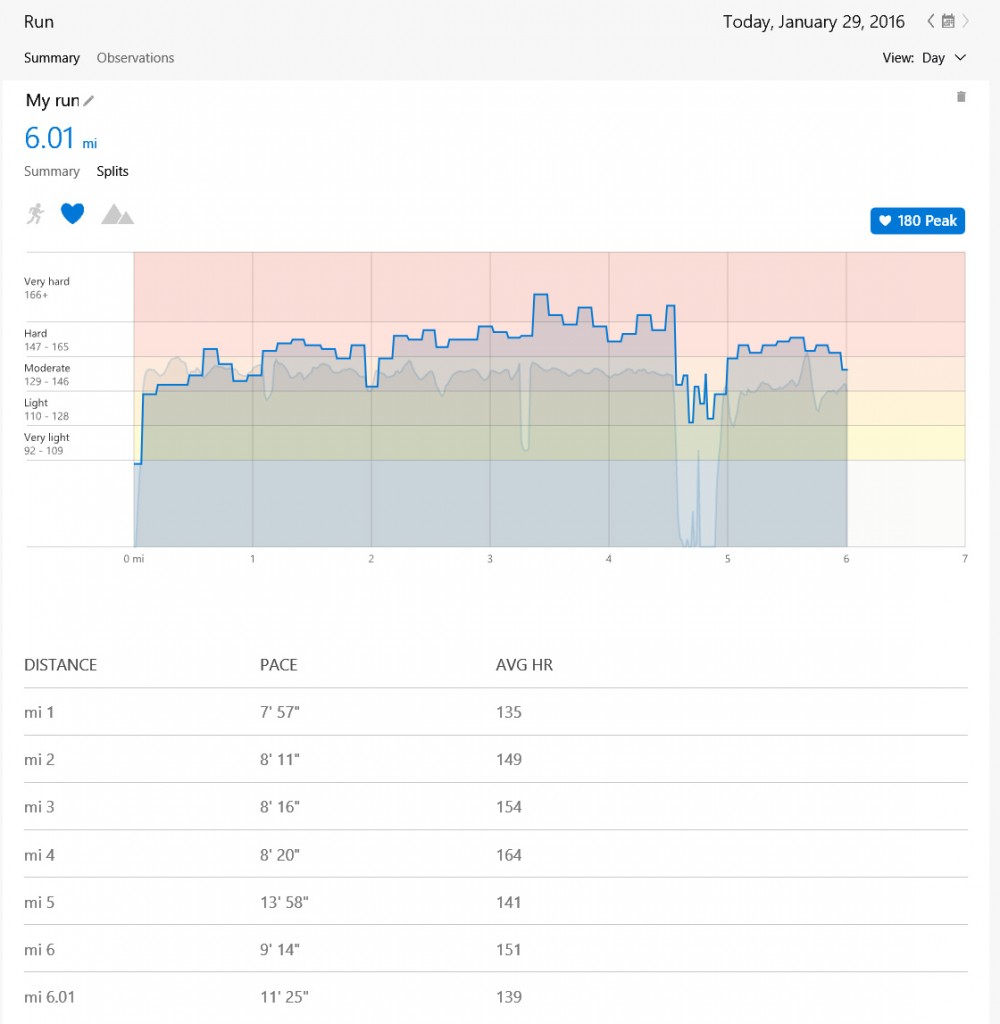Show the pace chart via runner icon
1000x1024 pixels.
35,214
